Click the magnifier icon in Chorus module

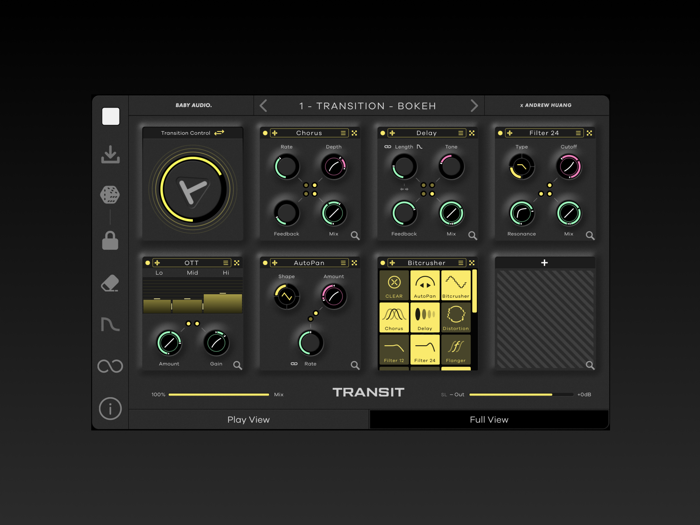355,235
